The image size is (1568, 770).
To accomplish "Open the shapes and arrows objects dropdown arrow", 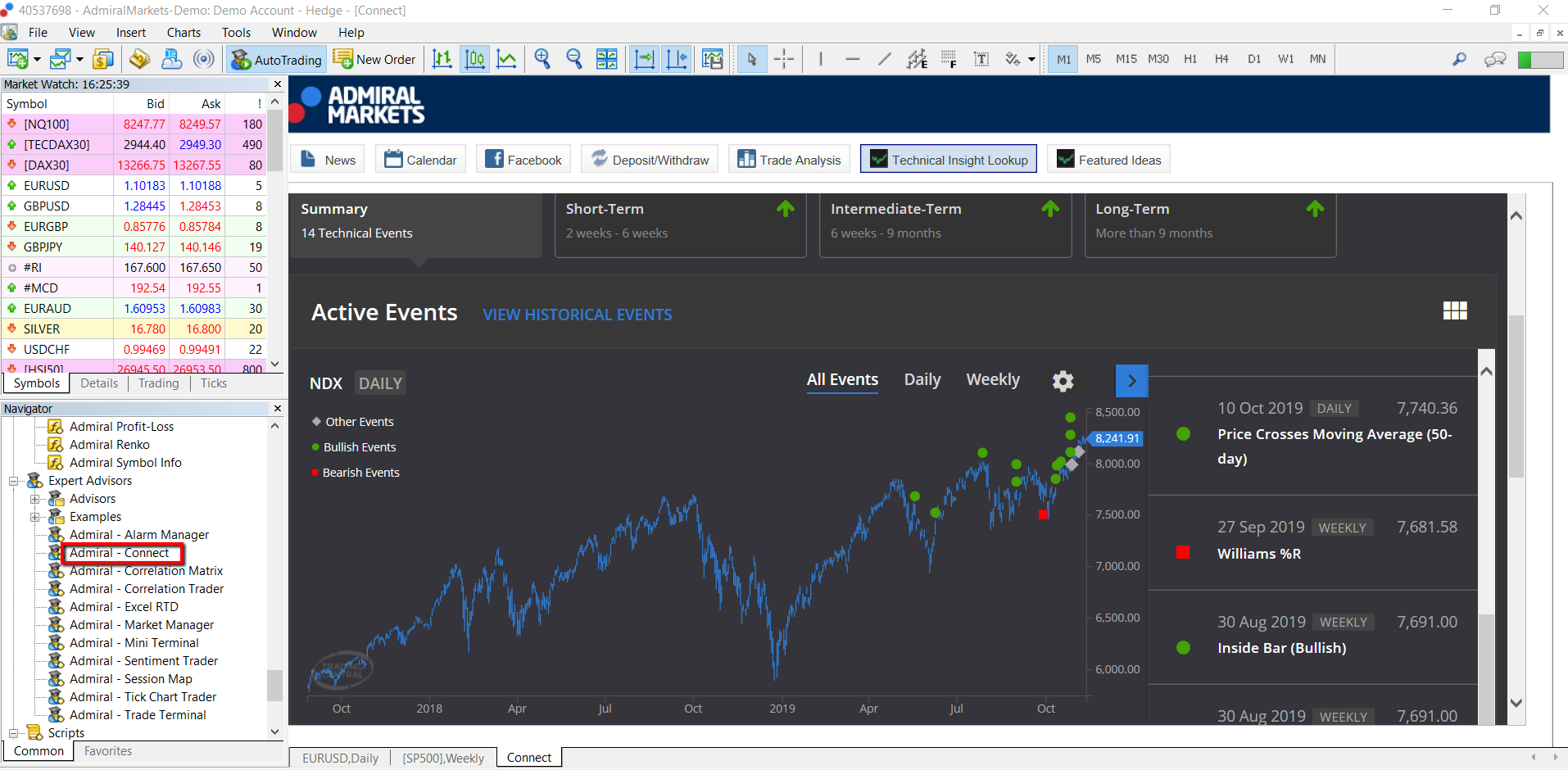I will click(1031, 59).
